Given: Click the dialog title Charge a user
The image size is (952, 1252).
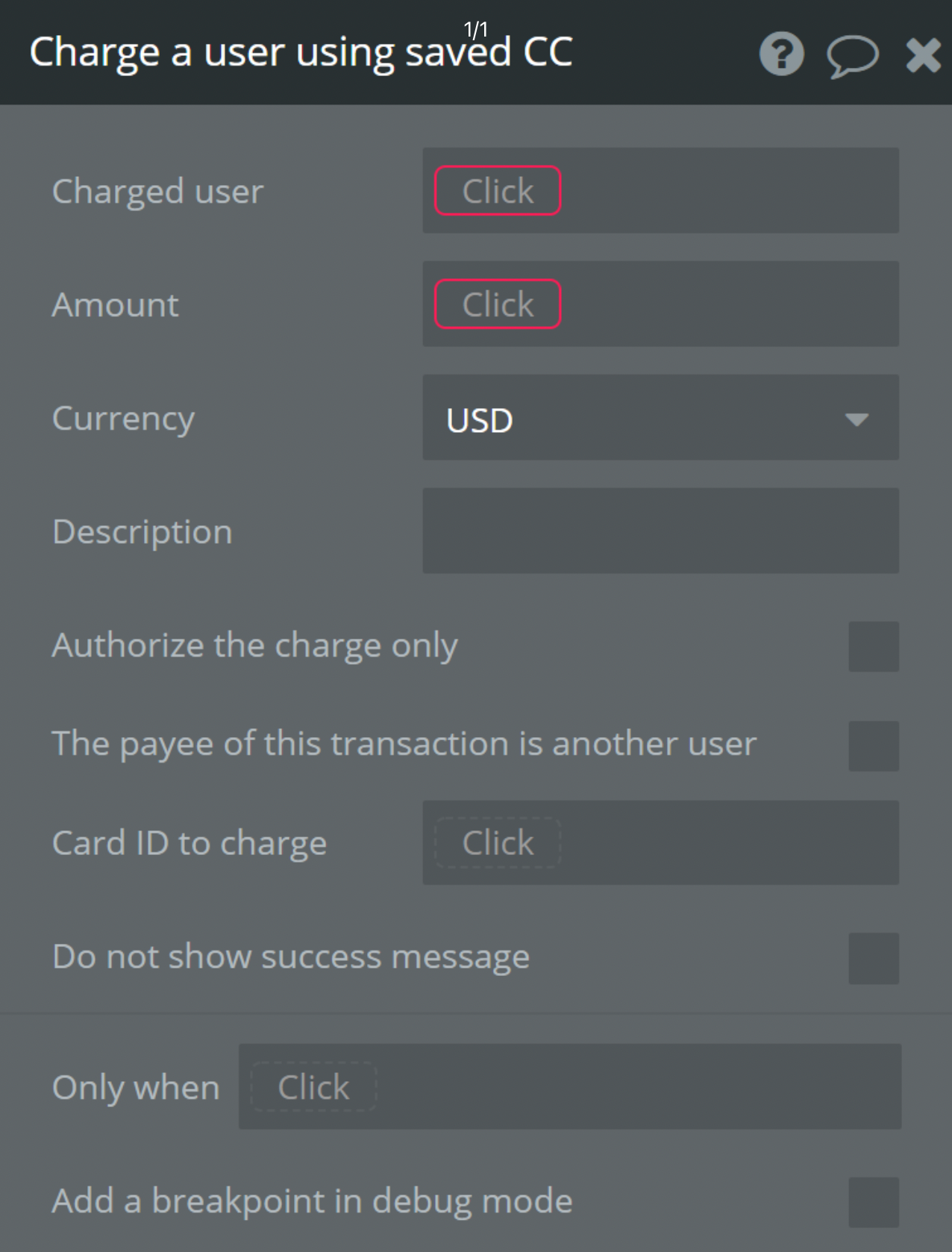Looking at the screenshot, I should (298, 52).
